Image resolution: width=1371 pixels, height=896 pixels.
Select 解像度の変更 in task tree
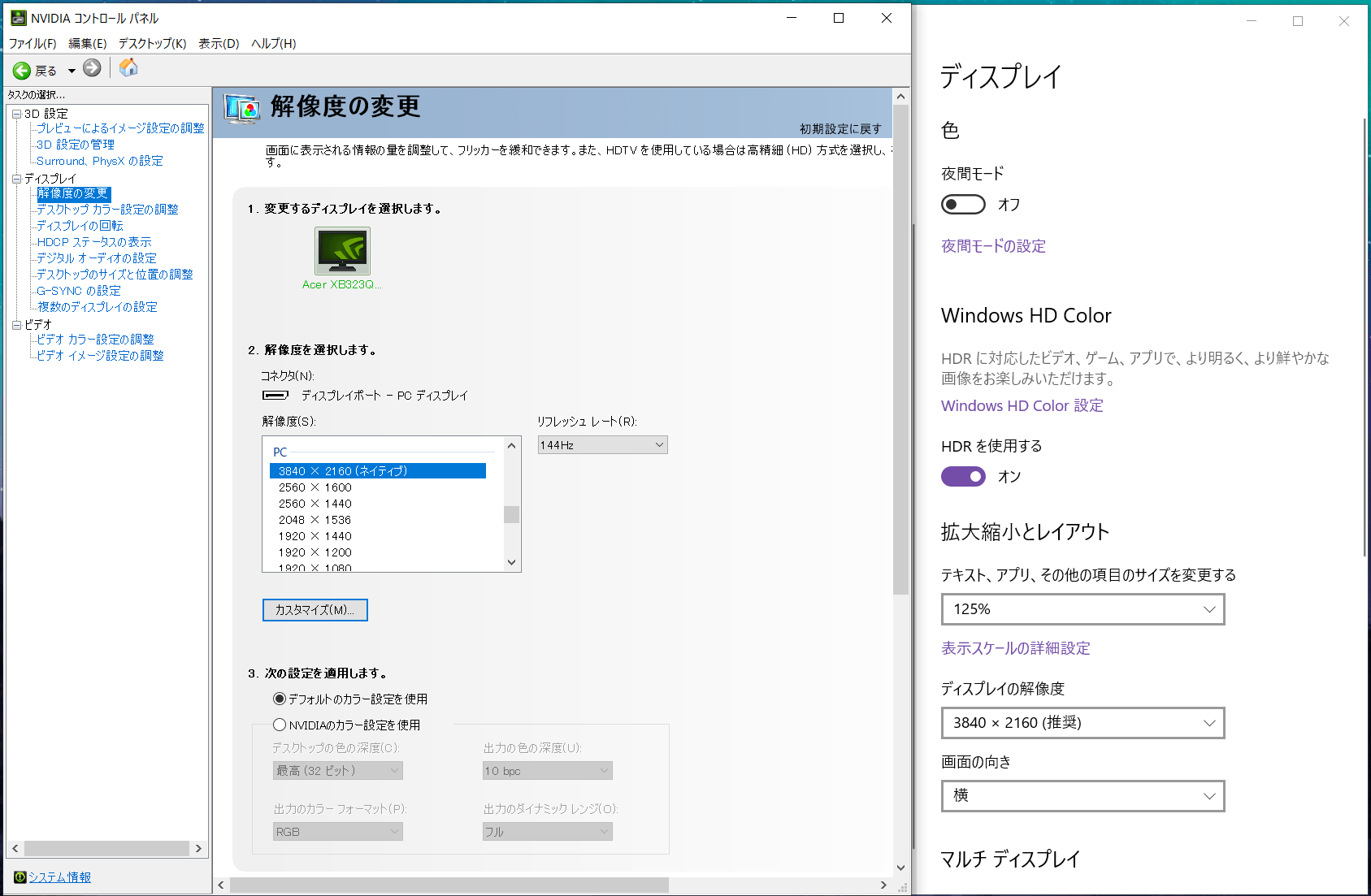click(73, 193)
